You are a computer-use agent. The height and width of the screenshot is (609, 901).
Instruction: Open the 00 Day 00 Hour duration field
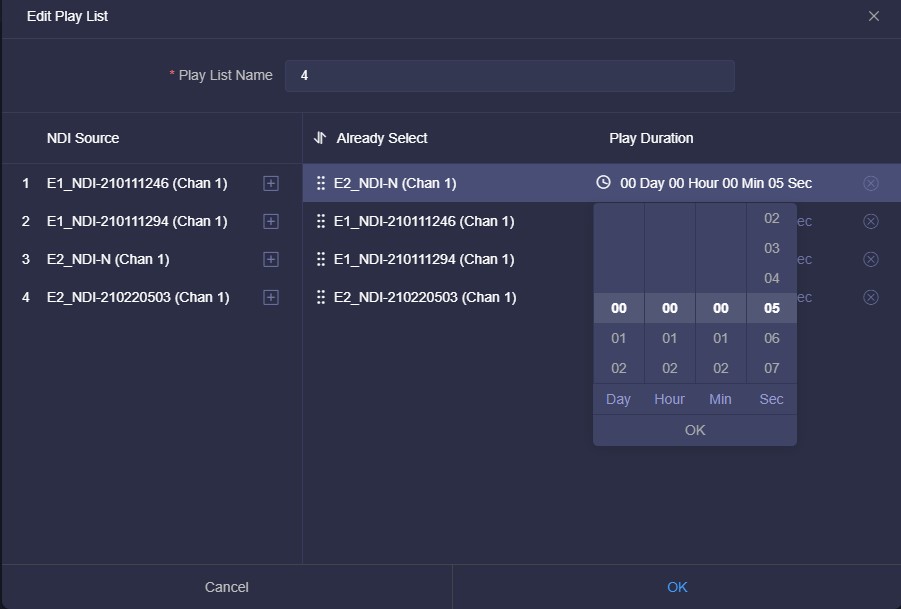click(x=716, y=183)
